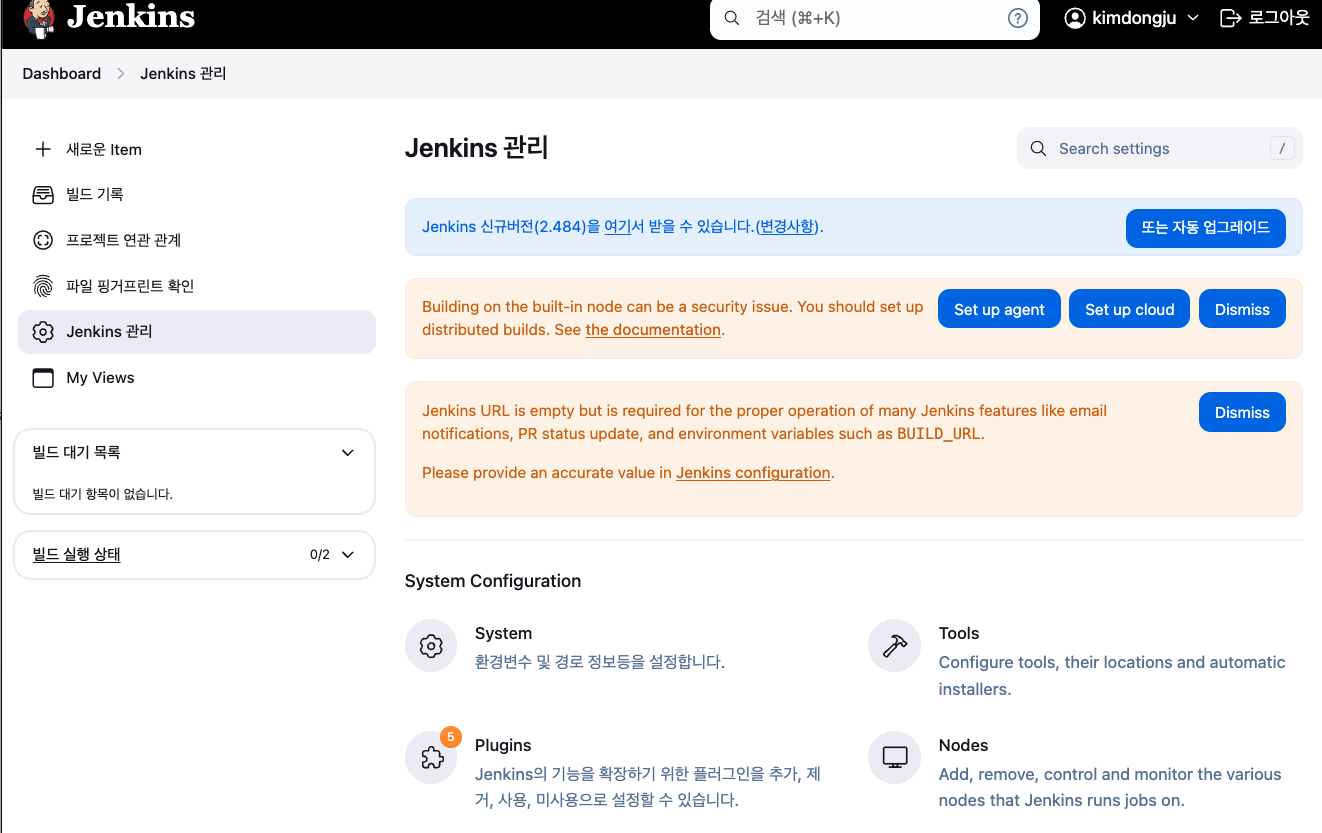The width and height of the screenshot is (1322, 833).
Task: Click the gear icon beside Jenkins 관리
Action: coord(43,332)
